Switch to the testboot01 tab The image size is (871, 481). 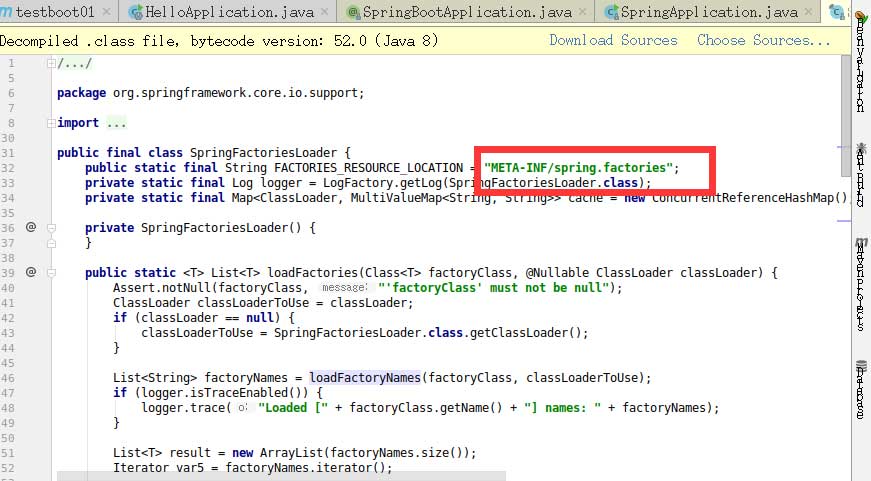tap(54, 12)
